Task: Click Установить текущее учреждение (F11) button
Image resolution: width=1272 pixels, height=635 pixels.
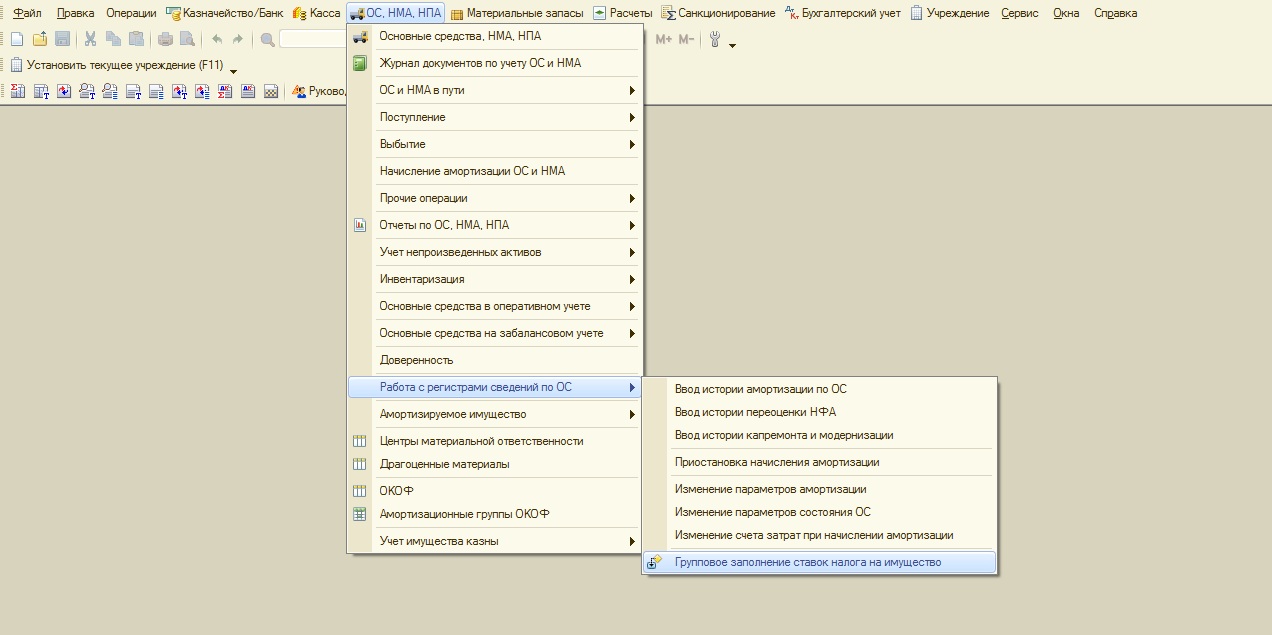Action: 117,65
